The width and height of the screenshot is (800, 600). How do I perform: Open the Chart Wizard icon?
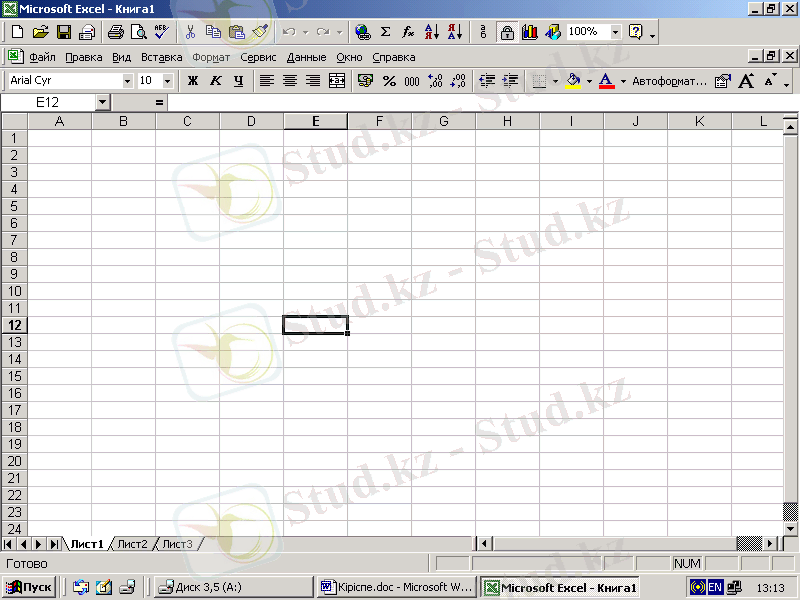530,32
